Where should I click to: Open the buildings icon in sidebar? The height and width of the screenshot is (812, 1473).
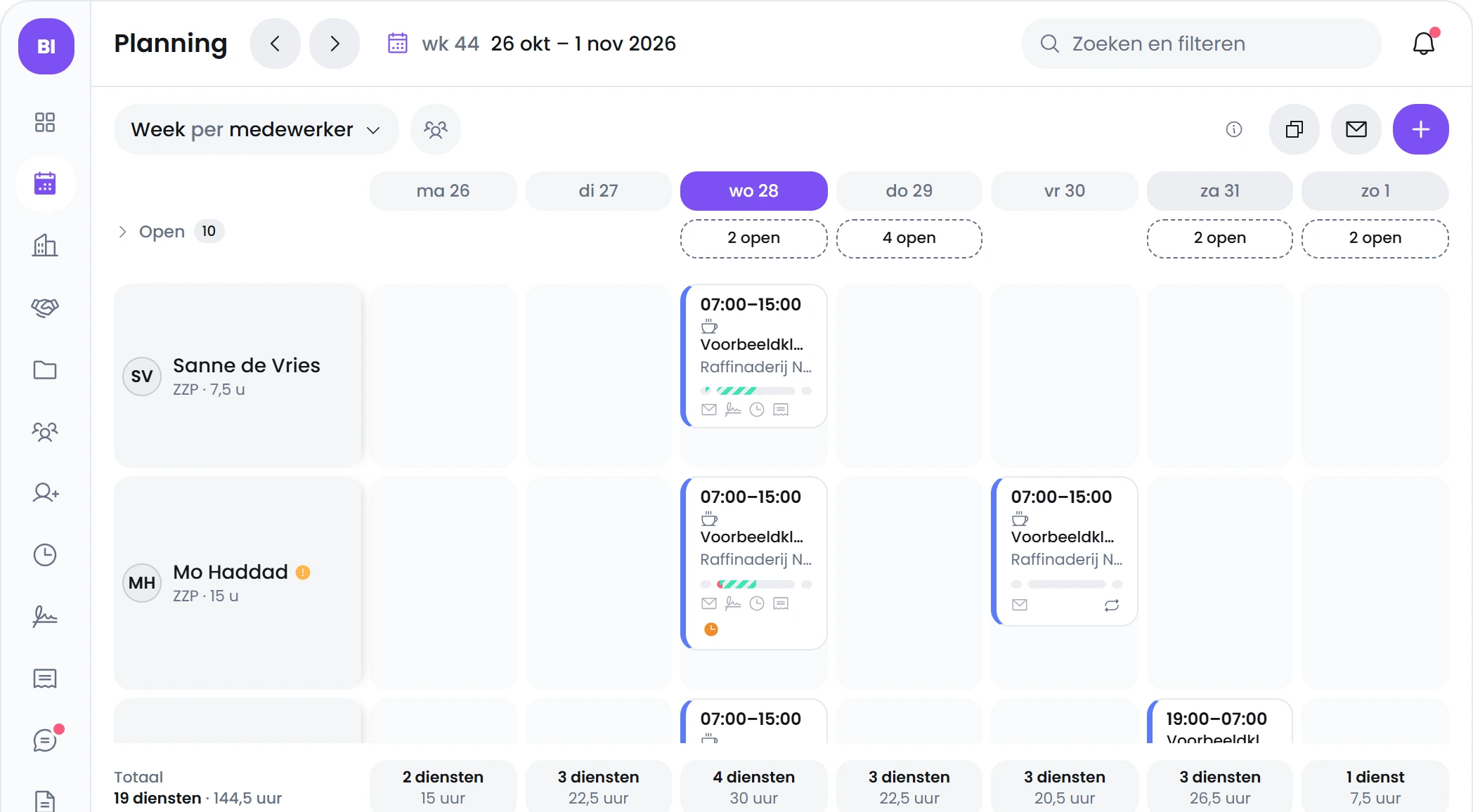coord(45,245)
